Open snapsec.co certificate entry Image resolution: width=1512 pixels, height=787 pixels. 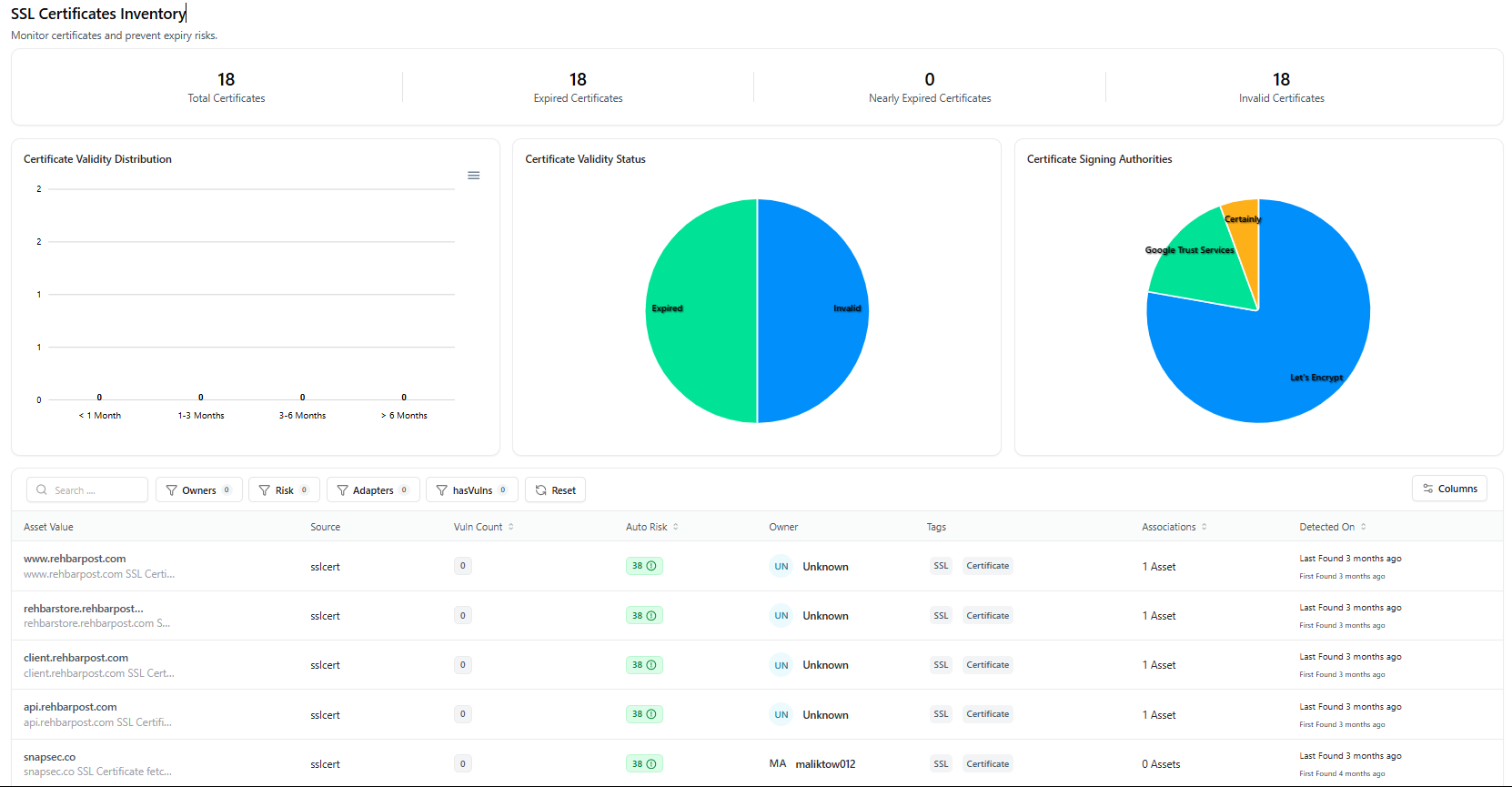point(50,757)
